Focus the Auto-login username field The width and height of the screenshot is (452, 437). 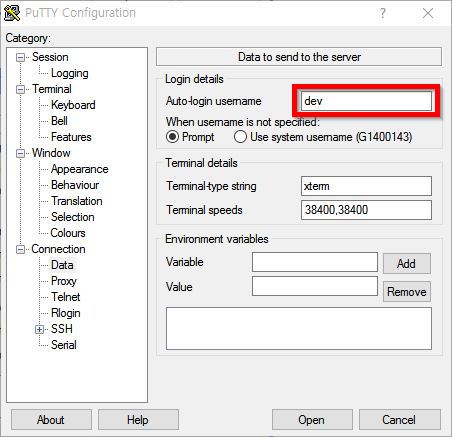(366, 101)
